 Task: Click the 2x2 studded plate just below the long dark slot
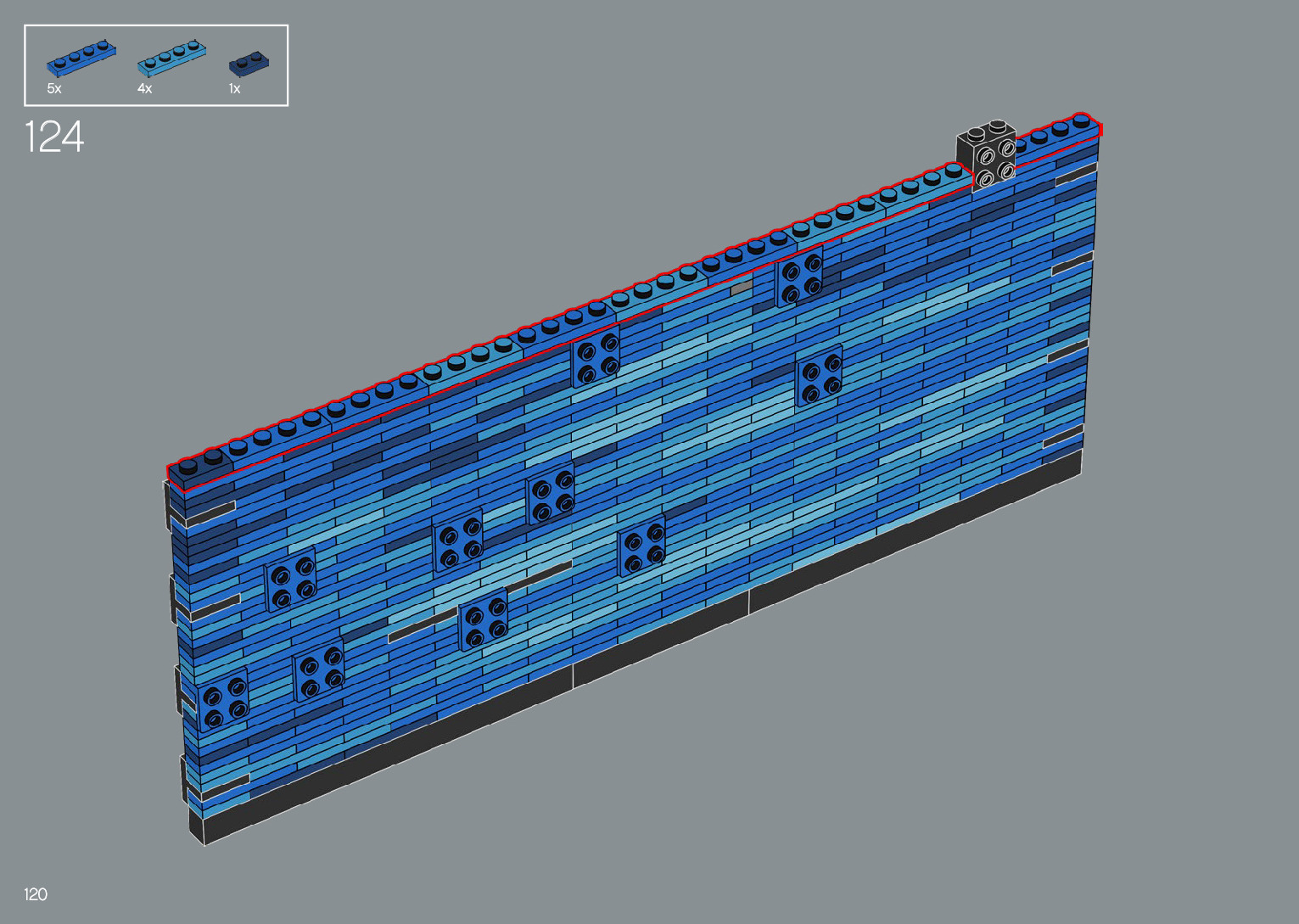coord(483,620)
